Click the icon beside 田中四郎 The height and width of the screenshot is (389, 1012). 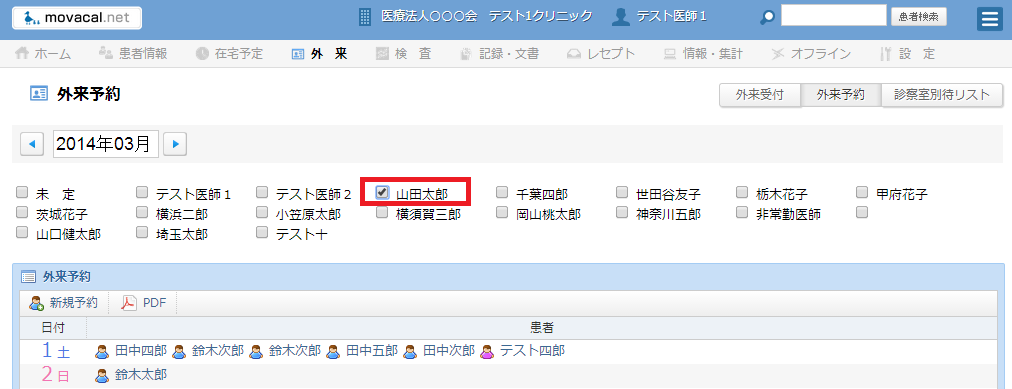pos(102,352)
